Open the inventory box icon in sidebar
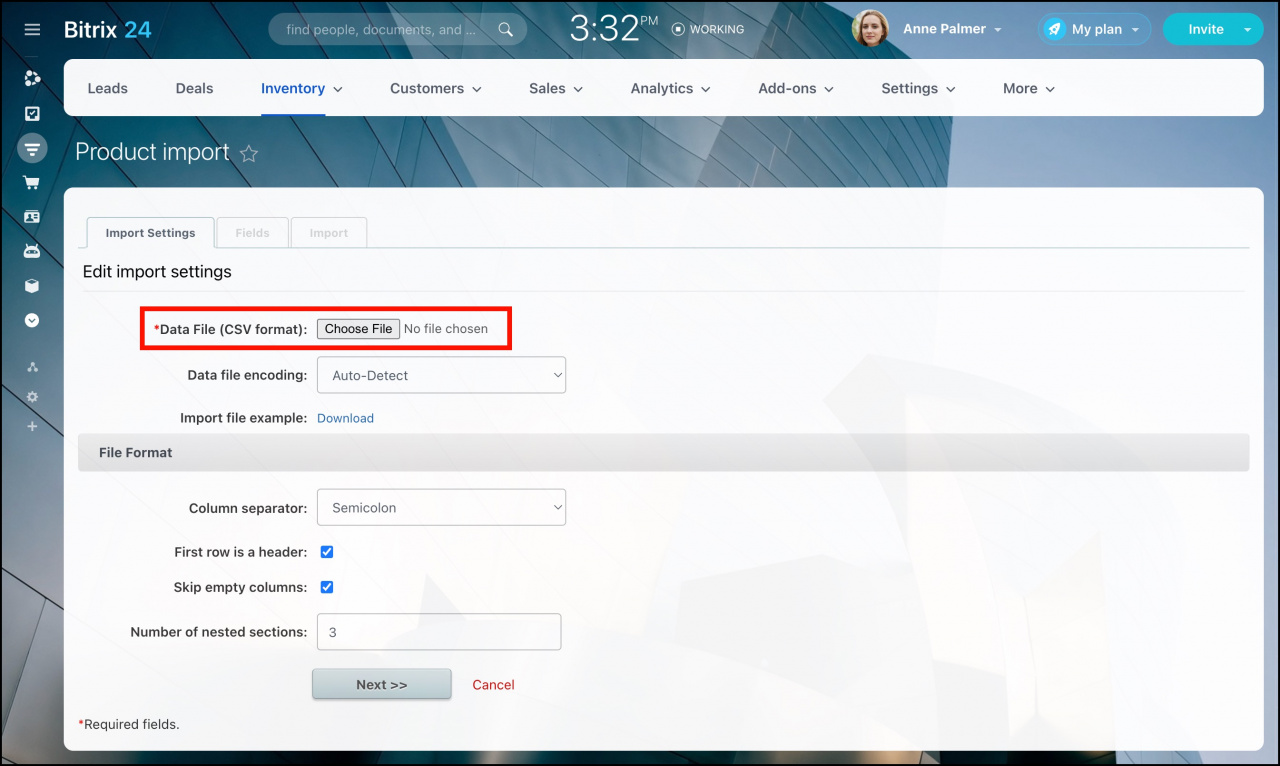Image resolution: width=1280 pixels, height=766 pixels. (x=32, y=286)
